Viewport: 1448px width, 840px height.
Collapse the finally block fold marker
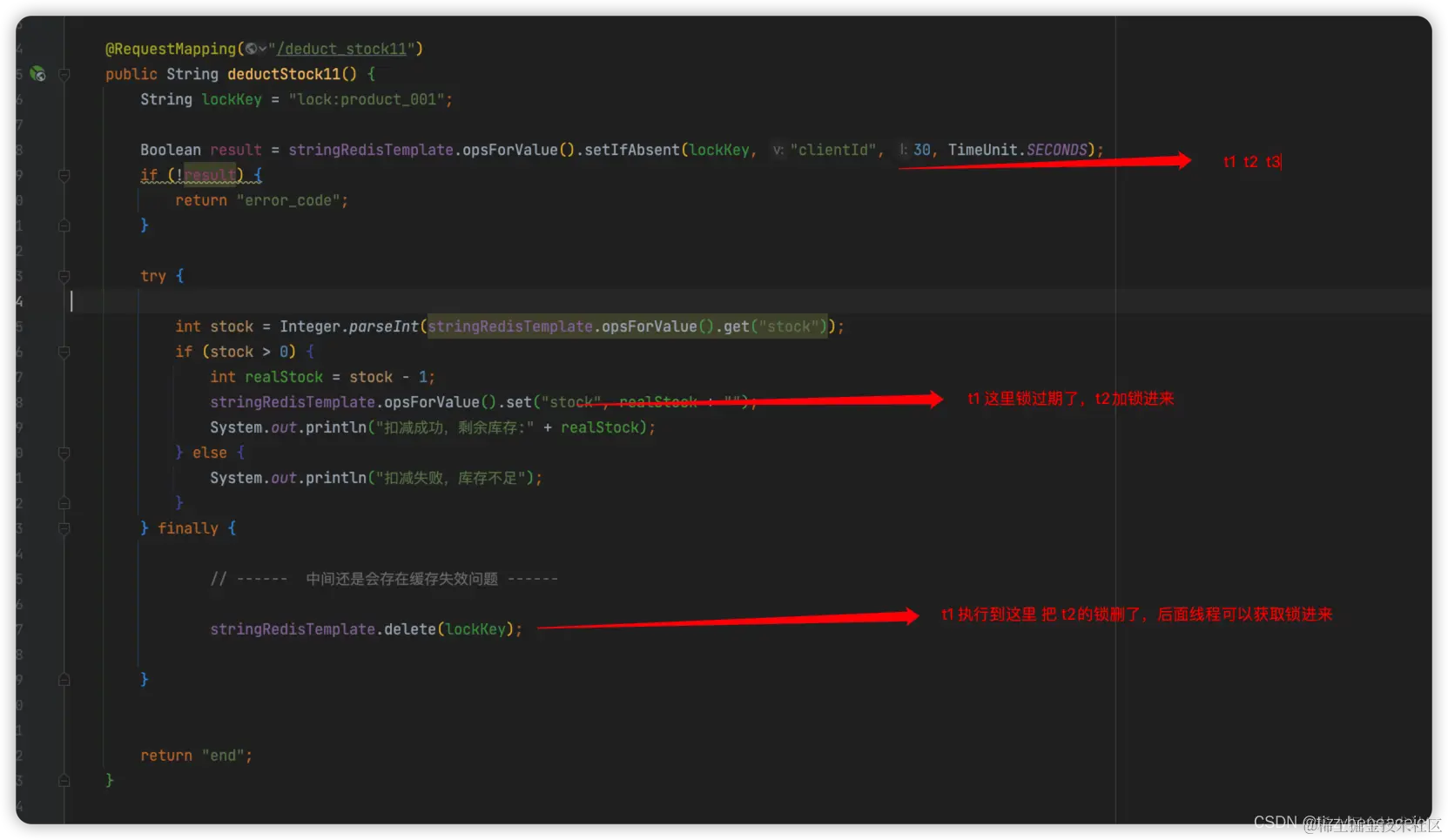pyautogui.click(x=64, y=529)
